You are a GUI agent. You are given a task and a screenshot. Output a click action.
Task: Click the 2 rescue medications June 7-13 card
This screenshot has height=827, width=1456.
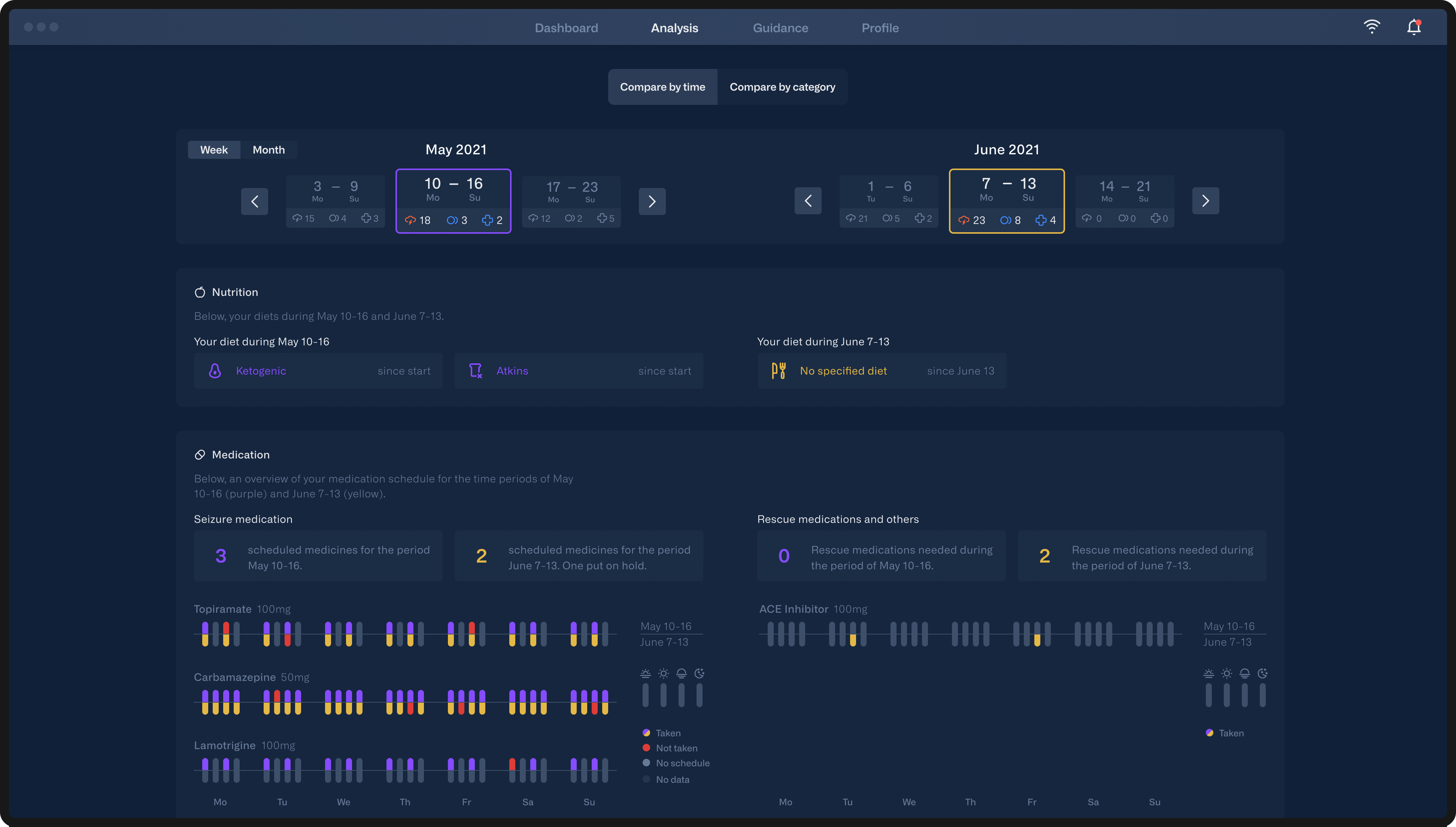[x=1142, y=556]
